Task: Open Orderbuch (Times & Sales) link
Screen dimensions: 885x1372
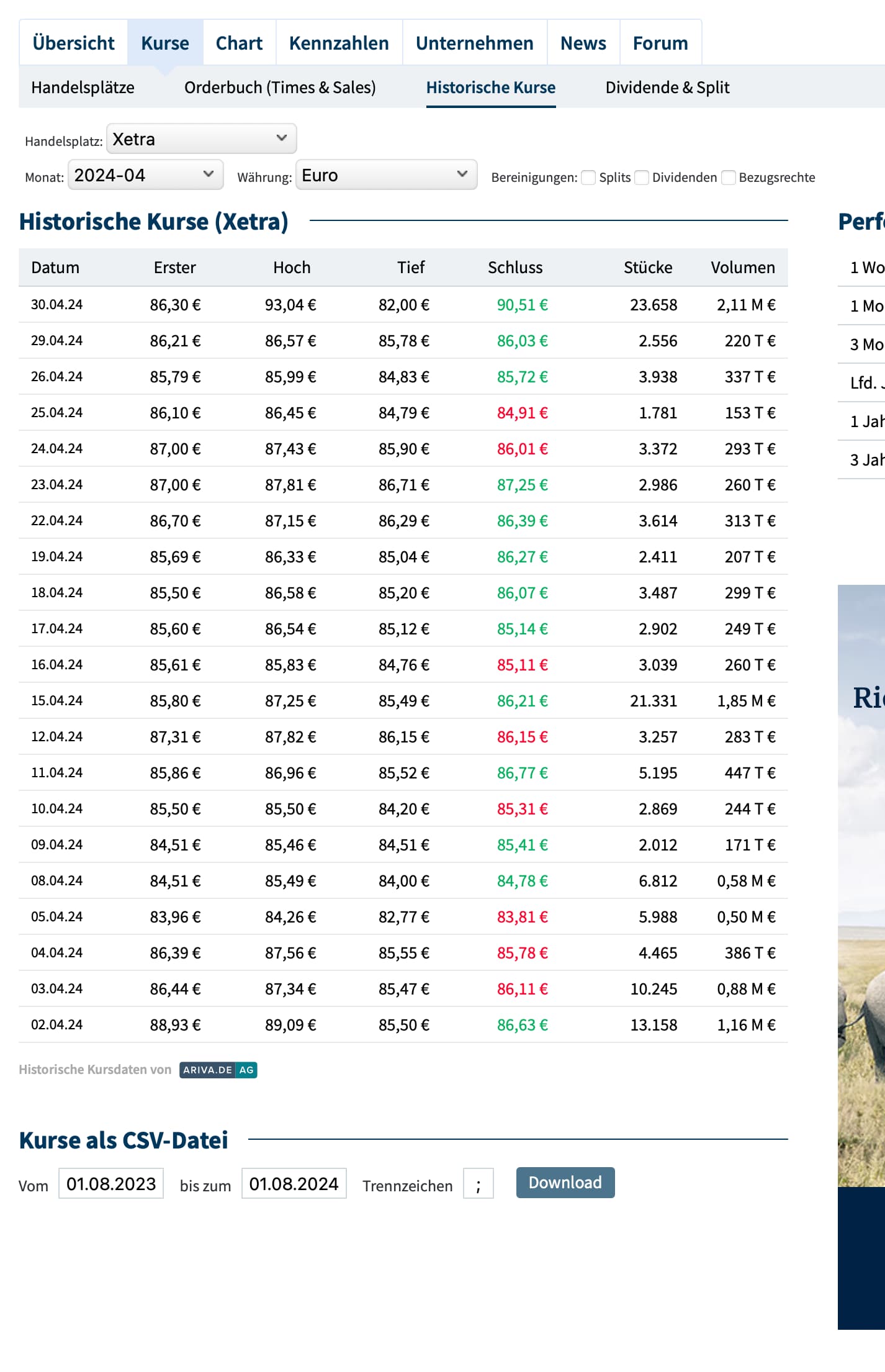Action: click(280, 88)
